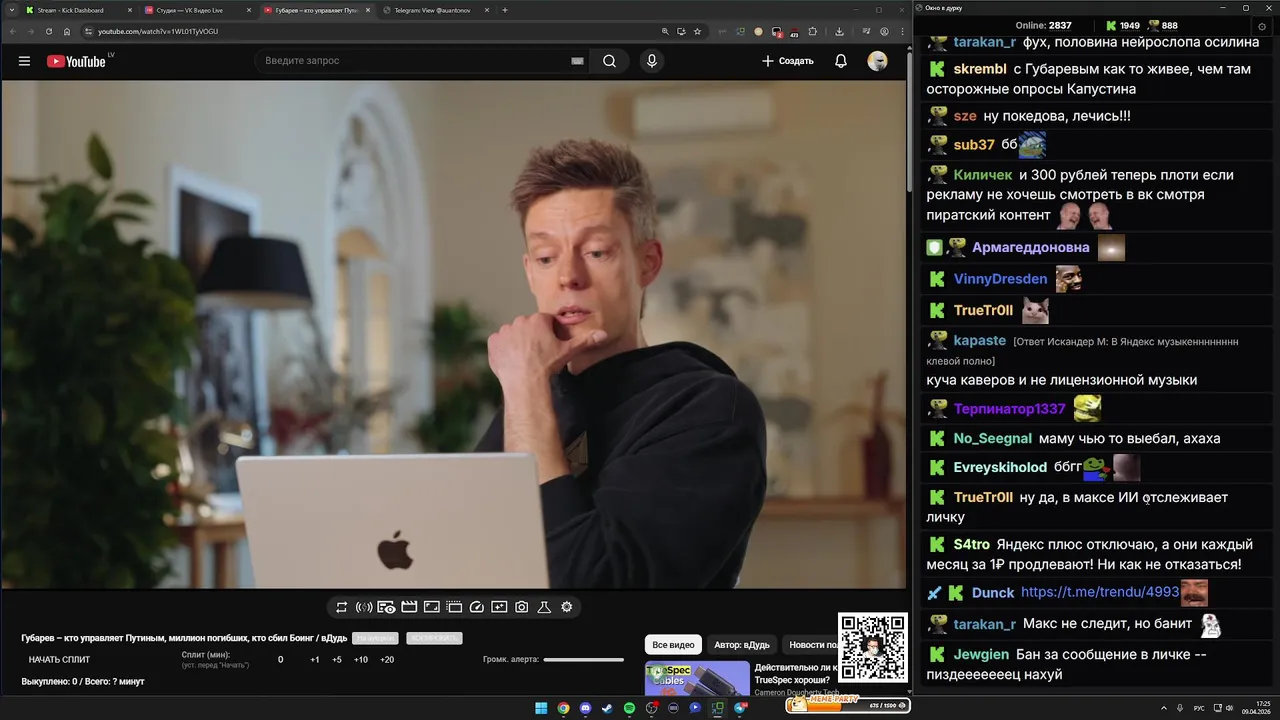
Task: Click username Киличек in chat
Action: click(983, 175)
